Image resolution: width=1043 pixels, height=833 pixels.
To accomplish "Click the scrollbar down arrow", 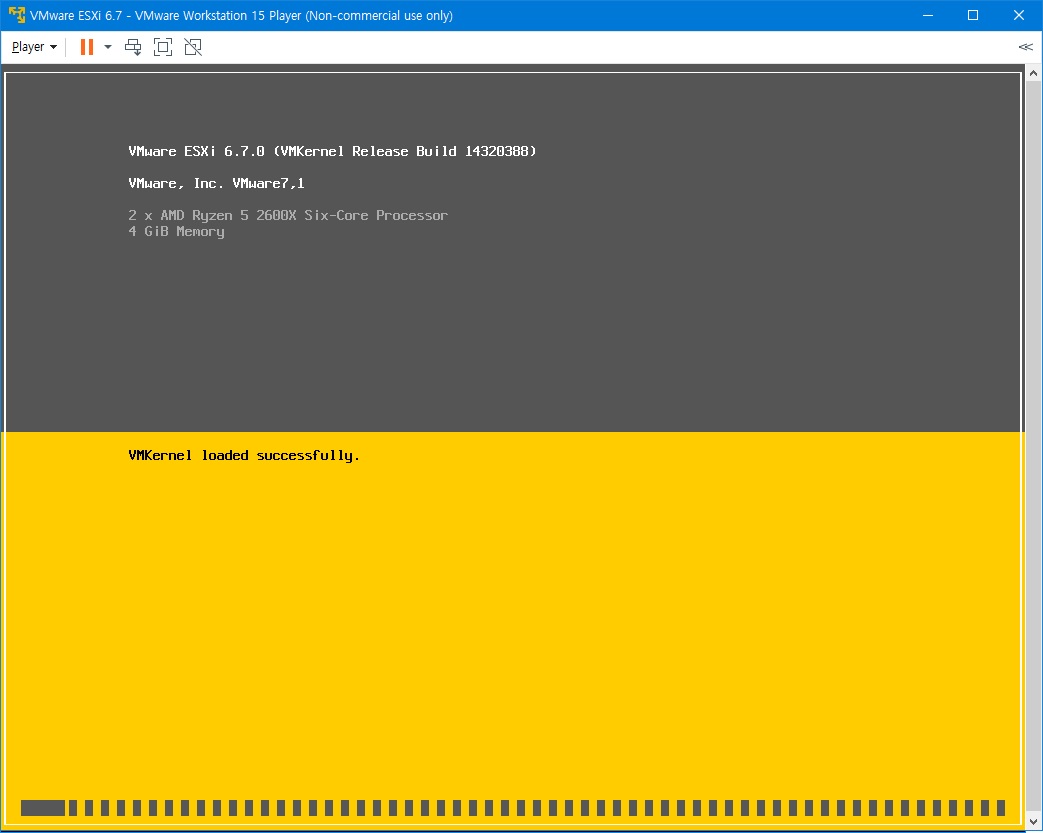I will [x=1033, y=821].
